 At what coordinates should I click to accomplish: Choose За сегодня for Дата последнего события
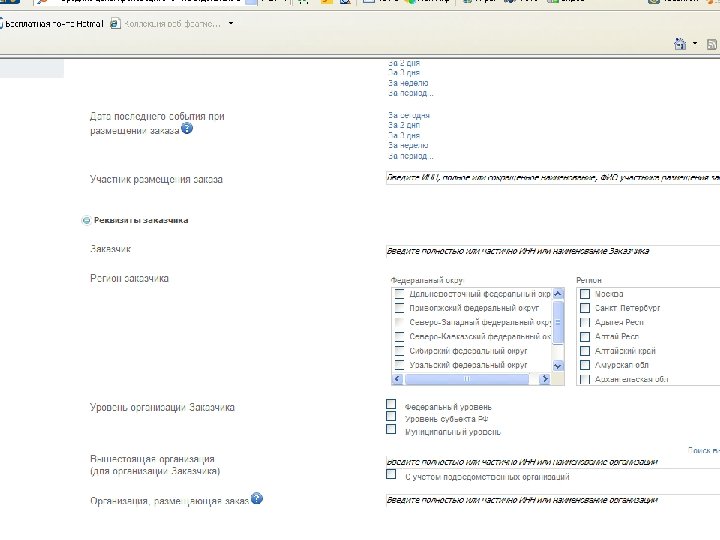pyautogui.click(x=409, y=115)
